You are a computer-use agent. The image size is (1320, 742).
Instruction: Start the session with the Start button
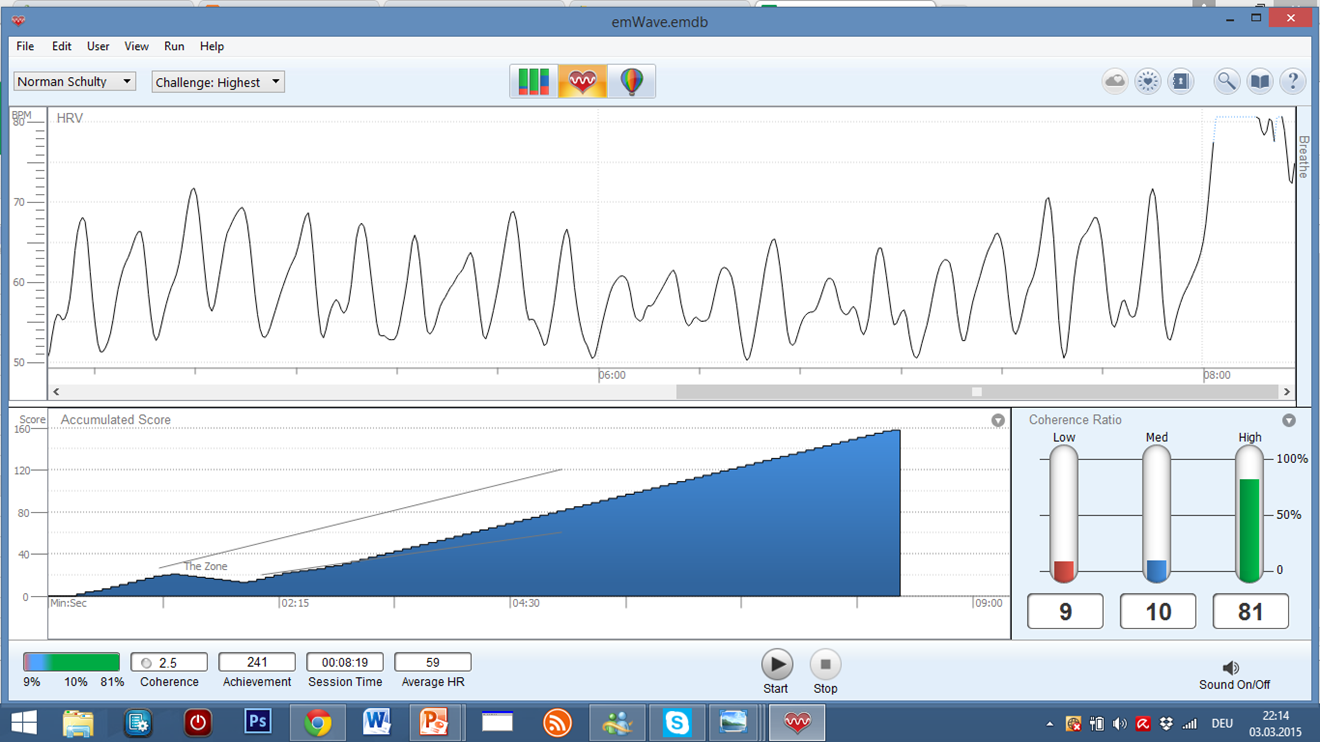pos(776,664)
